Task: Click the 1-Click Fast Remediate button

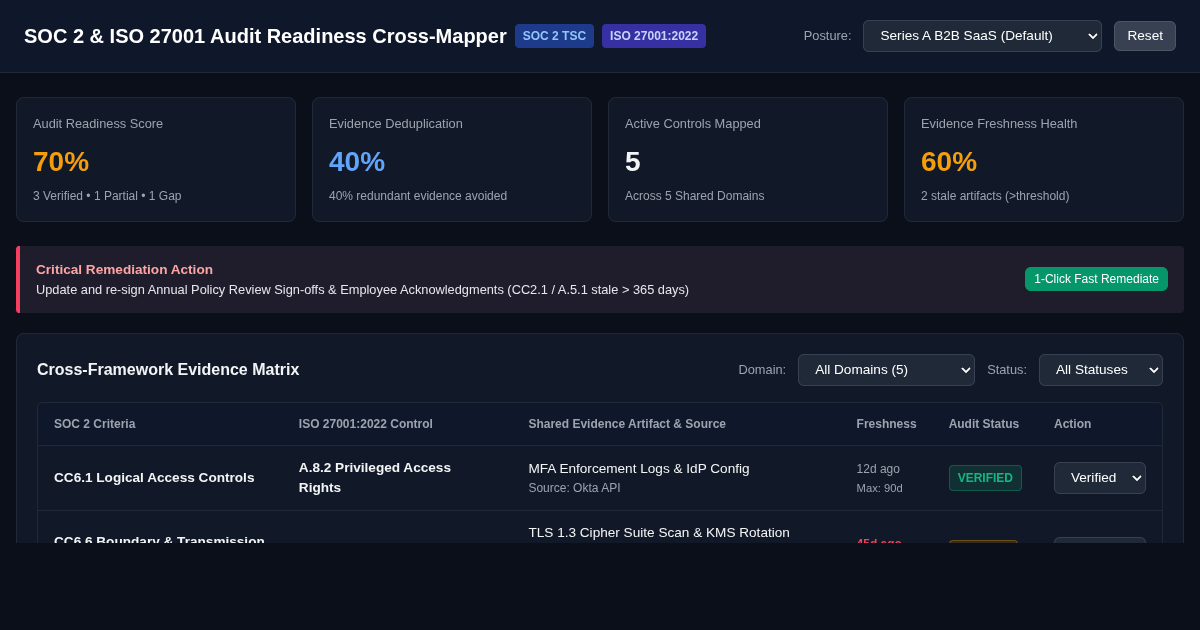Action: pyautogui.click(x=1096, y=279)
